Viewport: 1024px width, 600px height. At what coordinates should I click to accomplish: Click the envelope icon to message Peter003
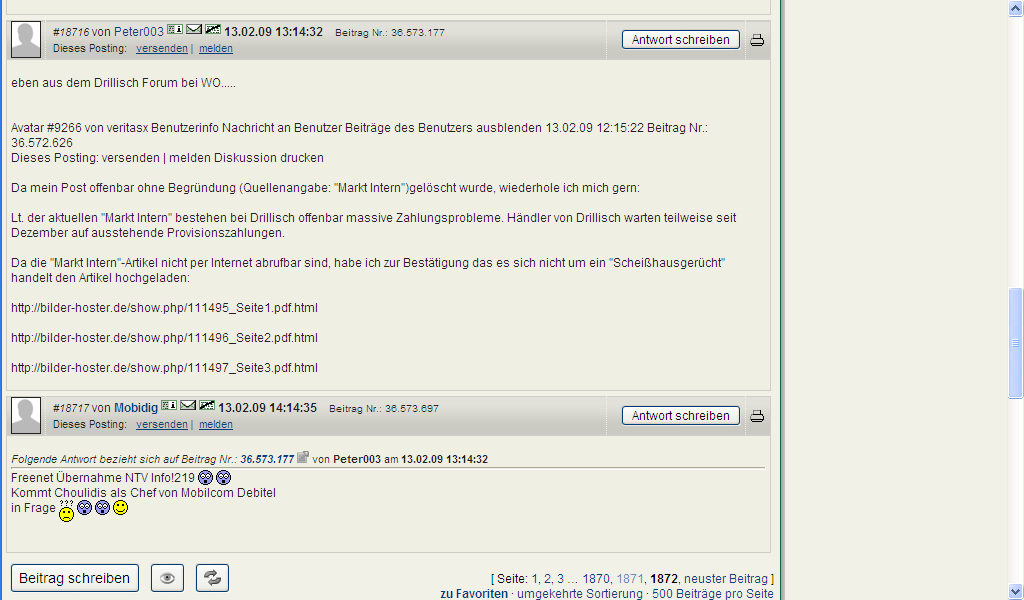point(193,30)
